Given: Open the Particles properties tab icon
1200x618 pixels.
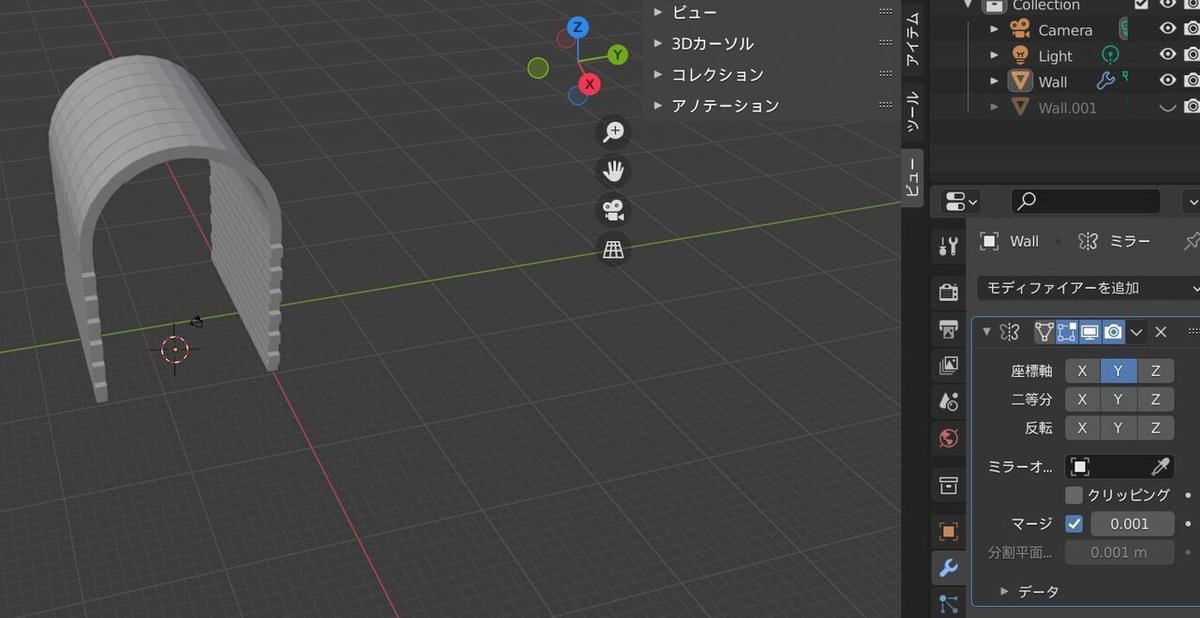Looking at the screenshot, I should pos(948,603).
